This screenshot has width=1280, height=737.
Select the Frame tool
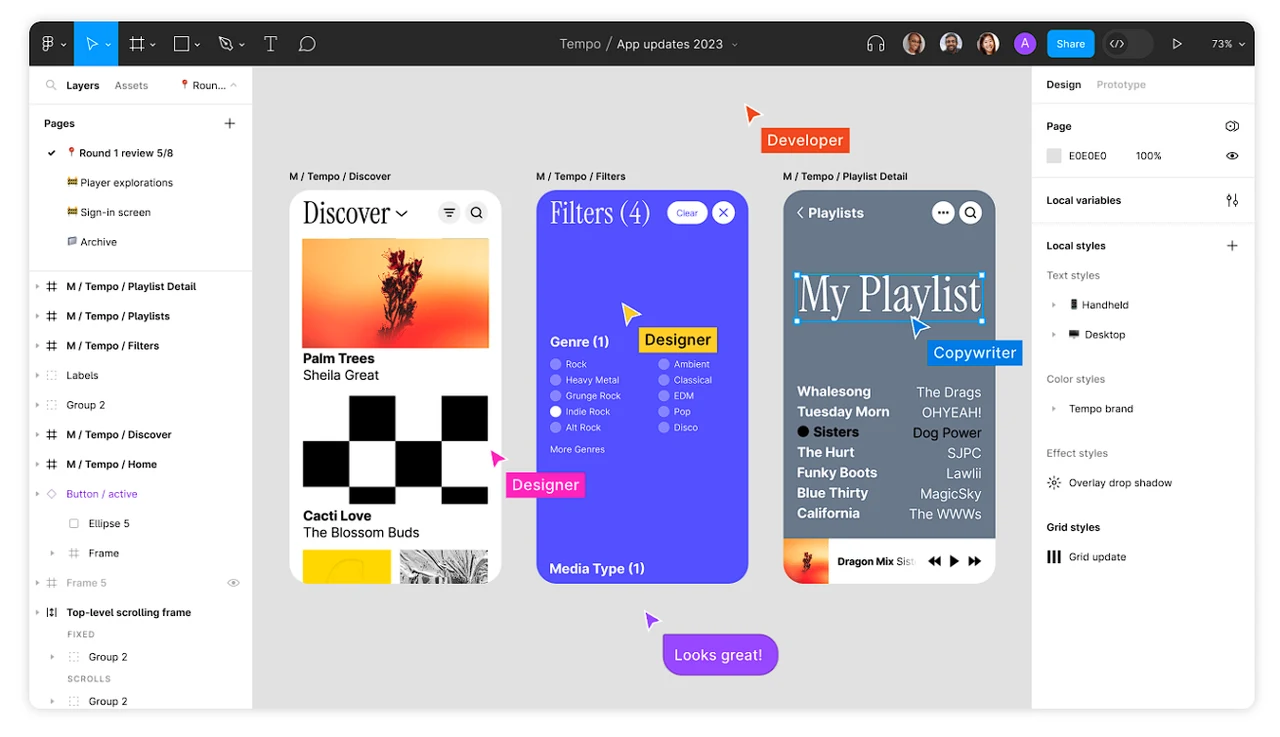click(x=137, y=44)
